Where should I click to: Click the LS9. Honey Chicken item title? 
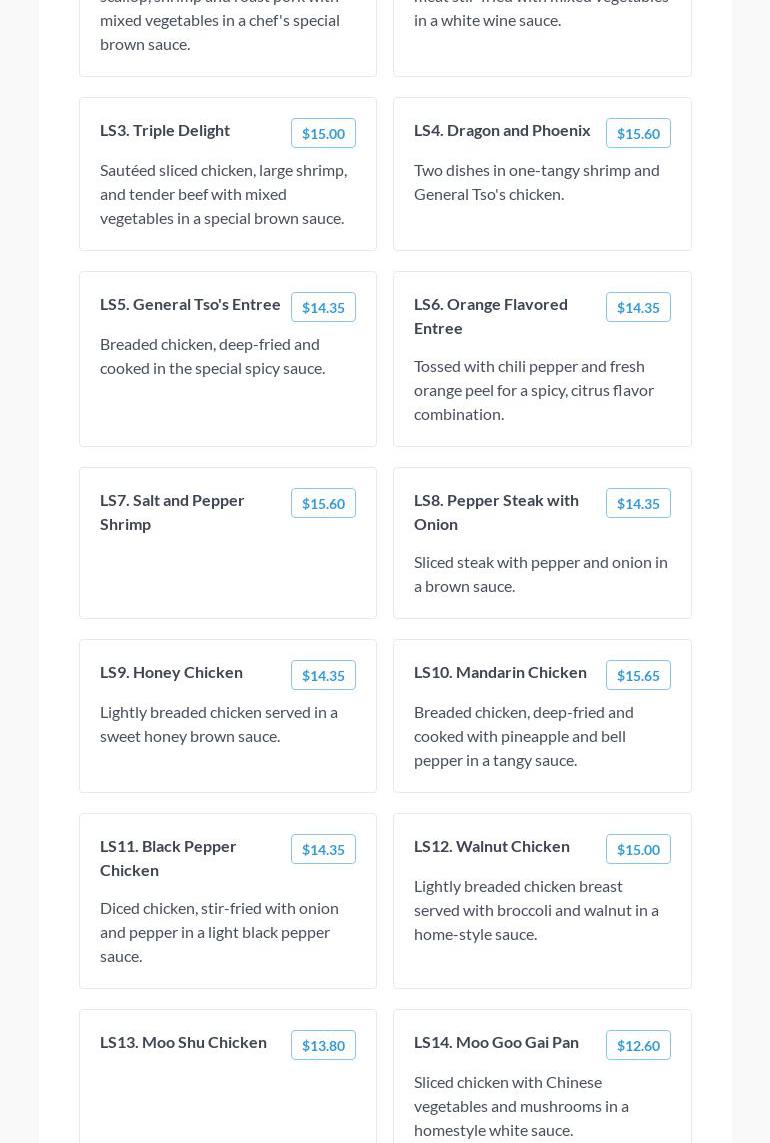171,672
